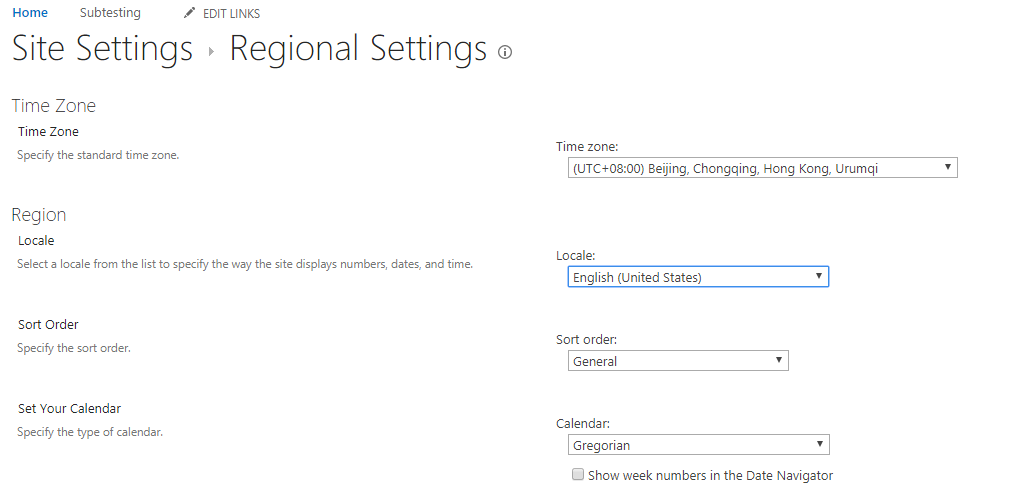Click the 'Select a locale from the list' description

pos(245,265)
